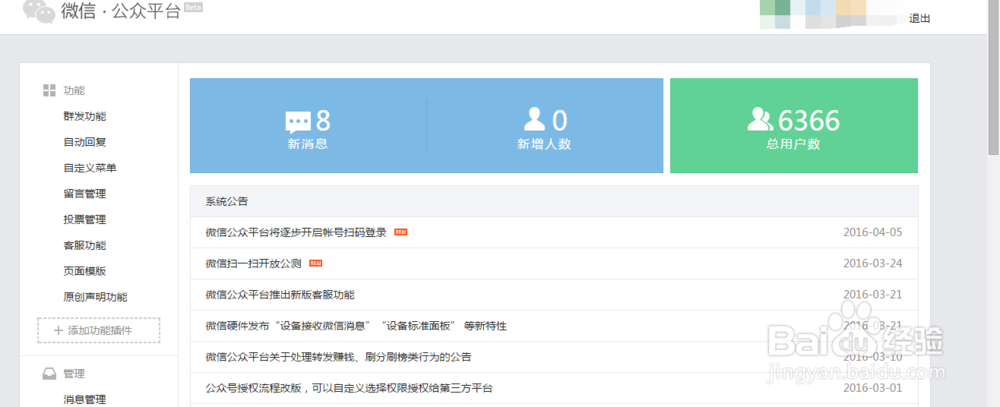Open announcement 微信公众平台将逐步开启帐号扫码登录

296,232
